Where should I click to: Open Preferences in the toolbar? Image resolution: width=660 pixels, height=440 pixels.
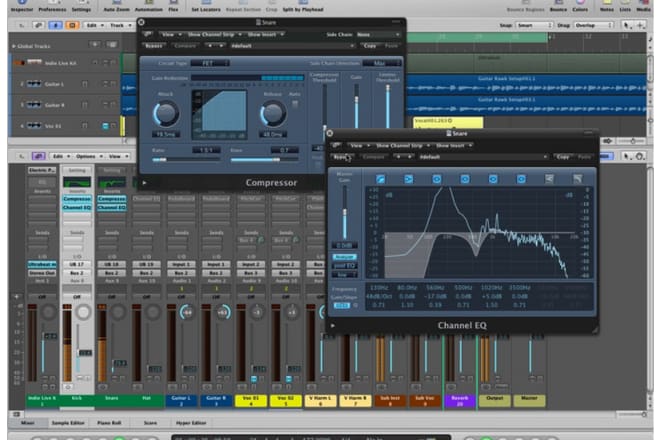pos(52,6)
